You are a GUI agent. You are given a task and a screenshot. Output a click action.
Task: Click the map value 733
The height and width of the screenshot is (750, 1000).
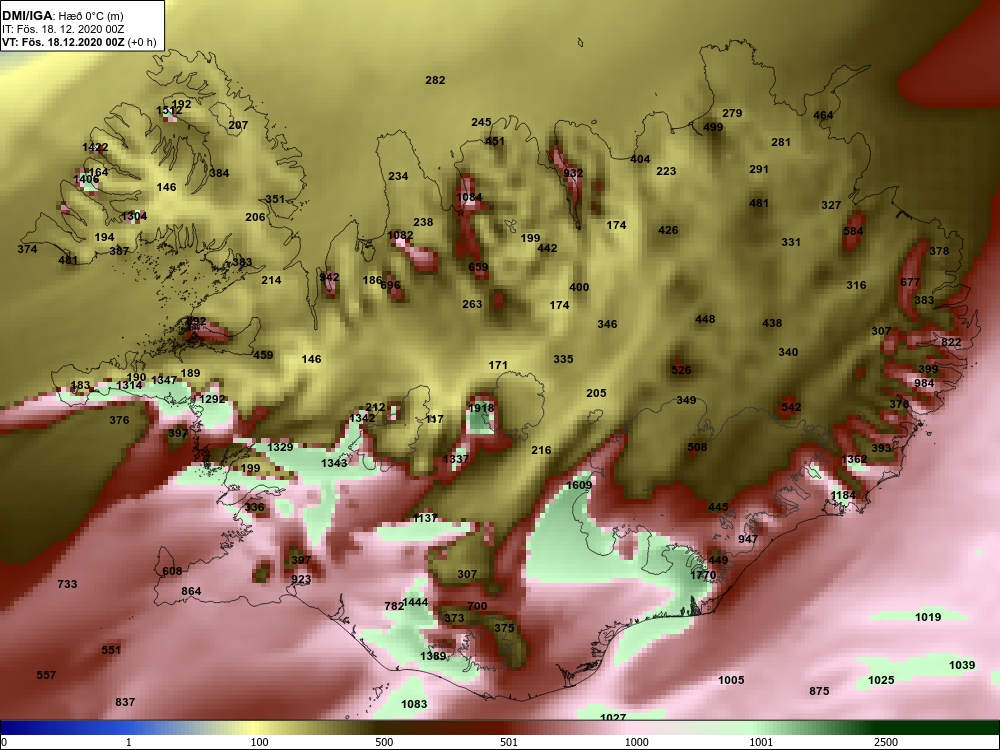[67, 584]
